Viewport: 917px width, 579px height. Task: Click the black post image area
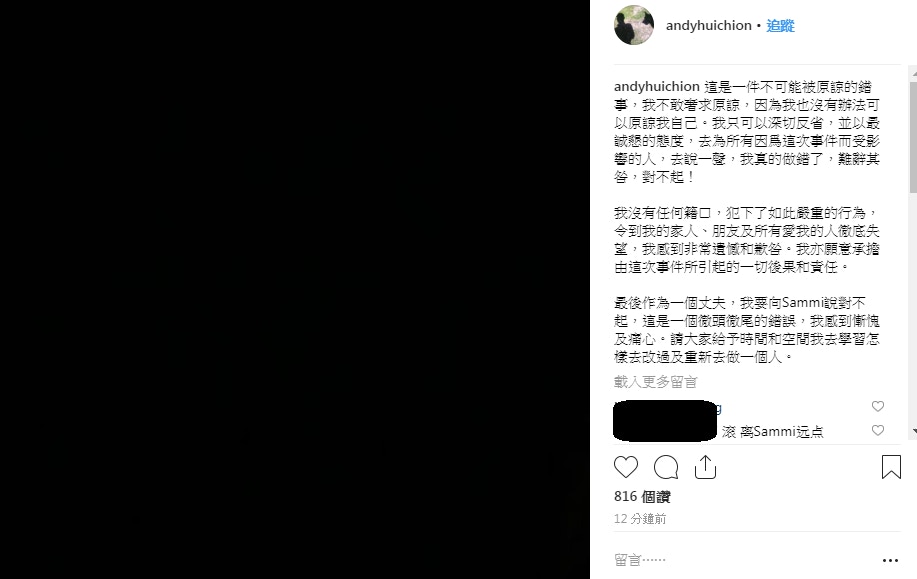click(295, 290)
